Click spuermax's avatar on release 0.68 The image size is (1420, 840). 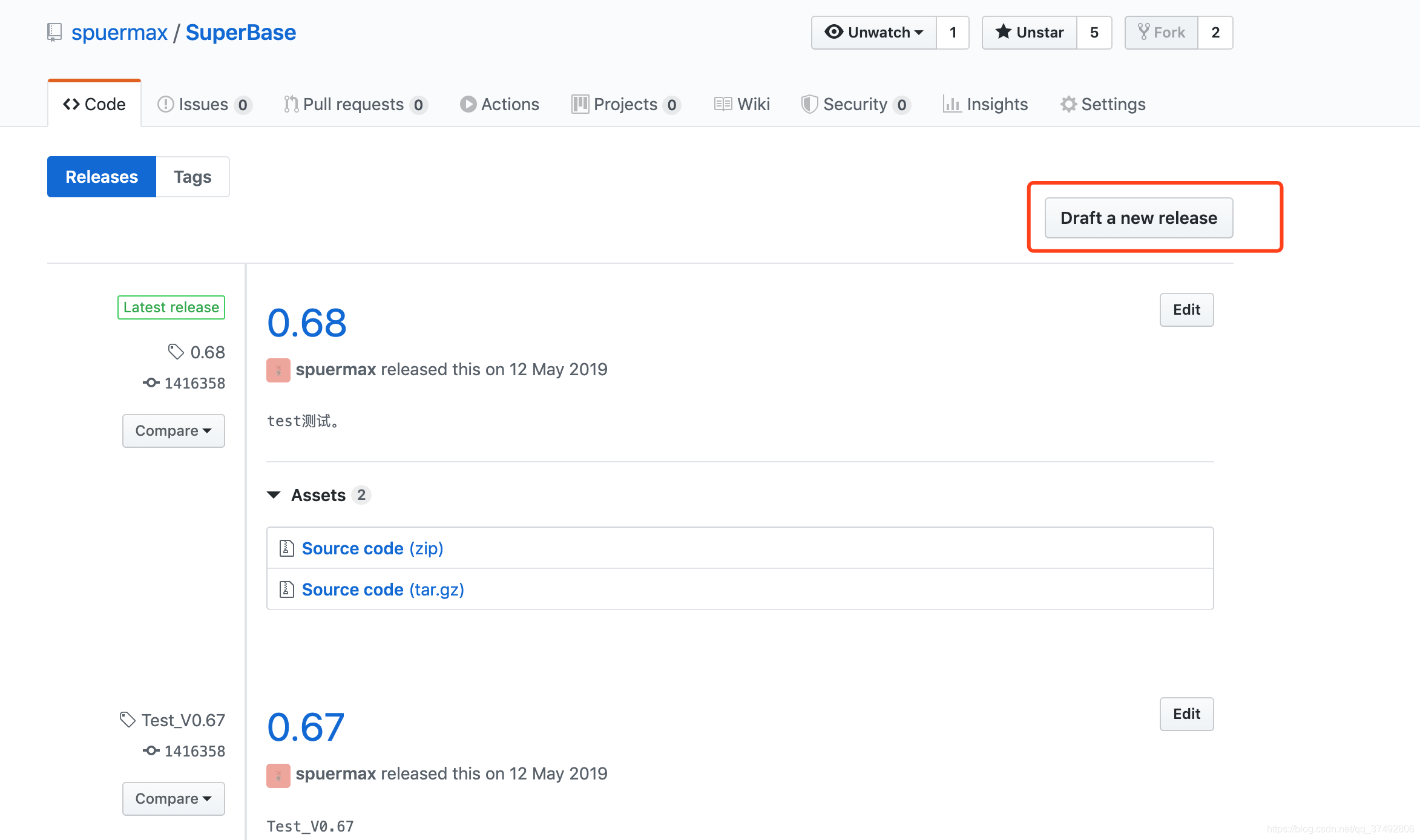click(278, 370)
